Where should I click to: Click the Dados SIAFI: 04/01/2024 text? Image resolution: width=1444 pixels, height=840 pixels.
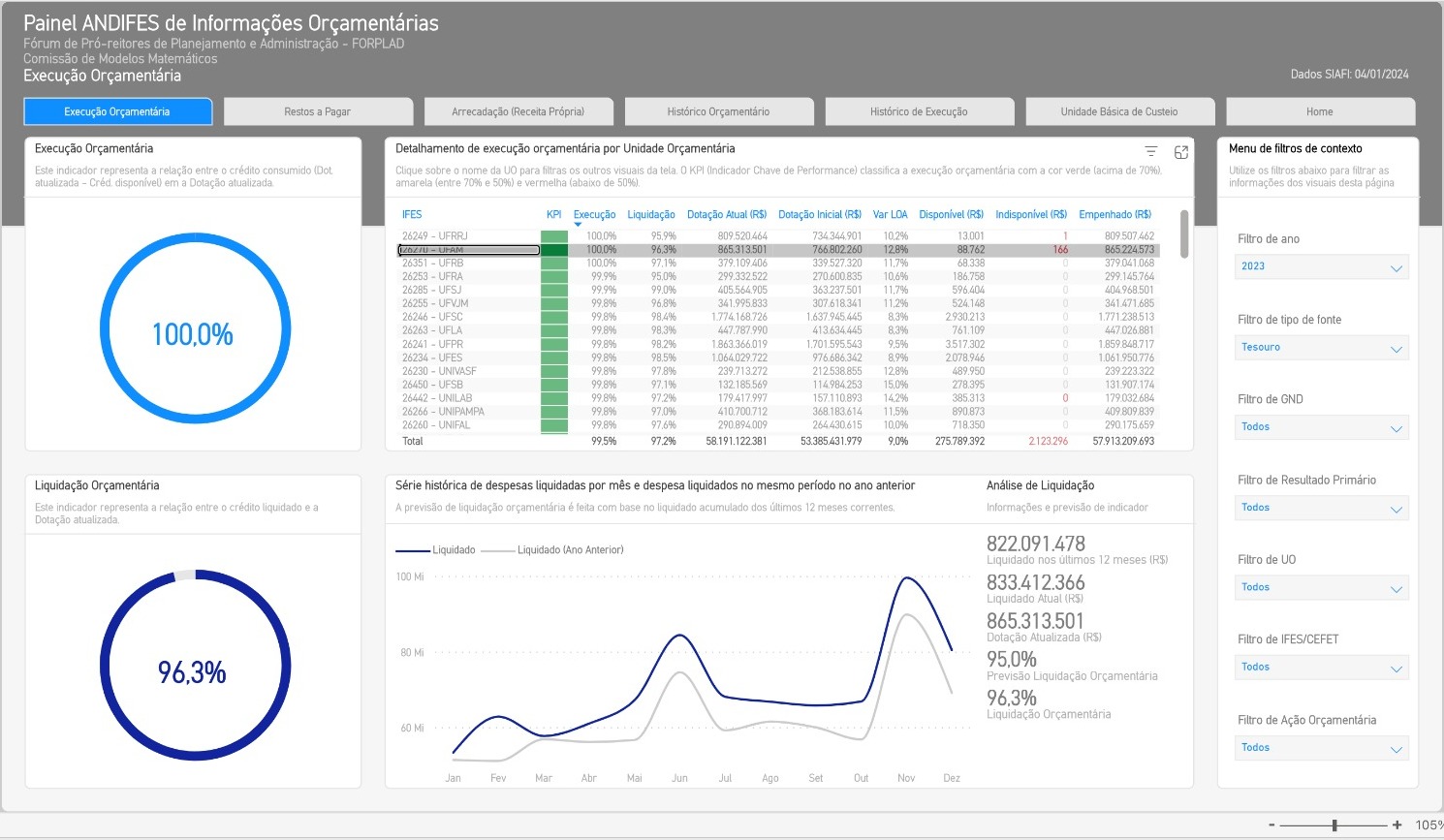tap(1350, 75)
